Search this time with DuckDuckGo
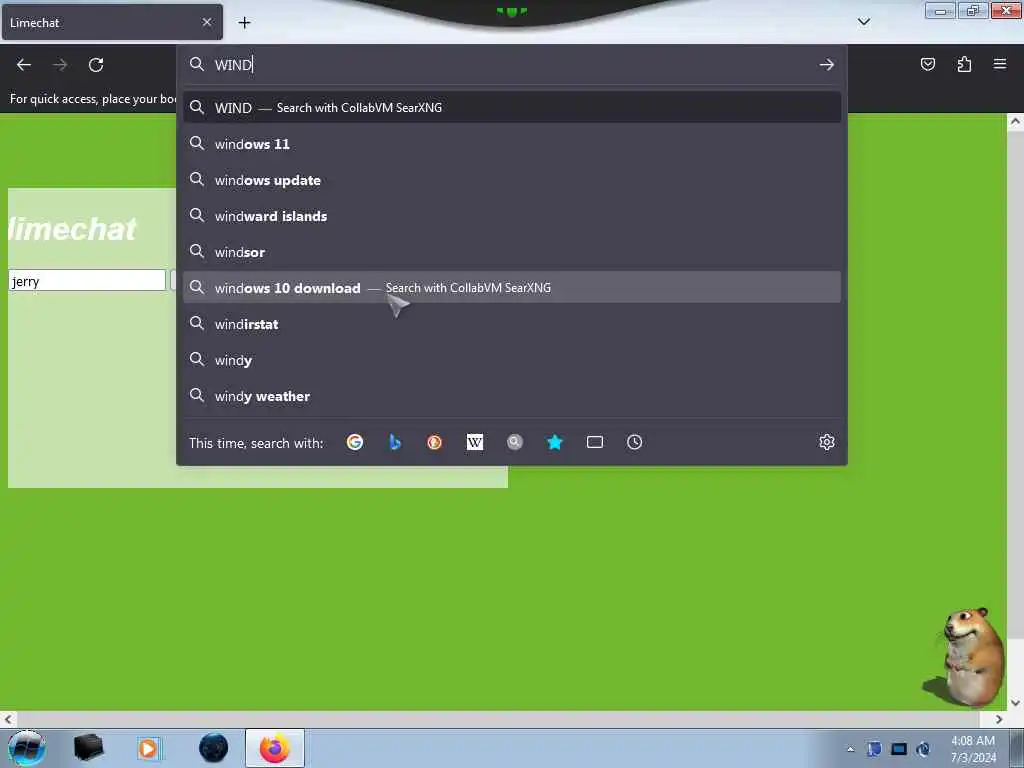Image resolution: width=1024 pixels, height=768 pixels. point(434,442)
